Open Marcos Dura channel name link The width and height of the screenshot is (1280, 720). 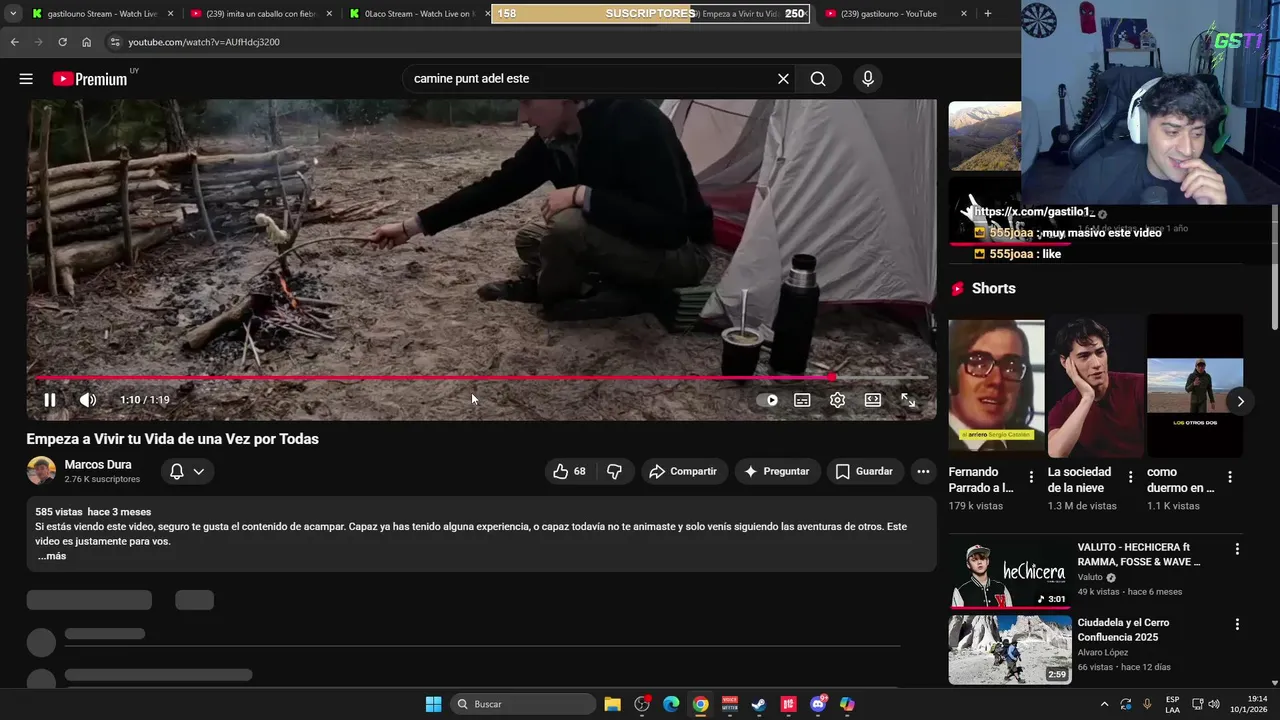tap(98, 465)
